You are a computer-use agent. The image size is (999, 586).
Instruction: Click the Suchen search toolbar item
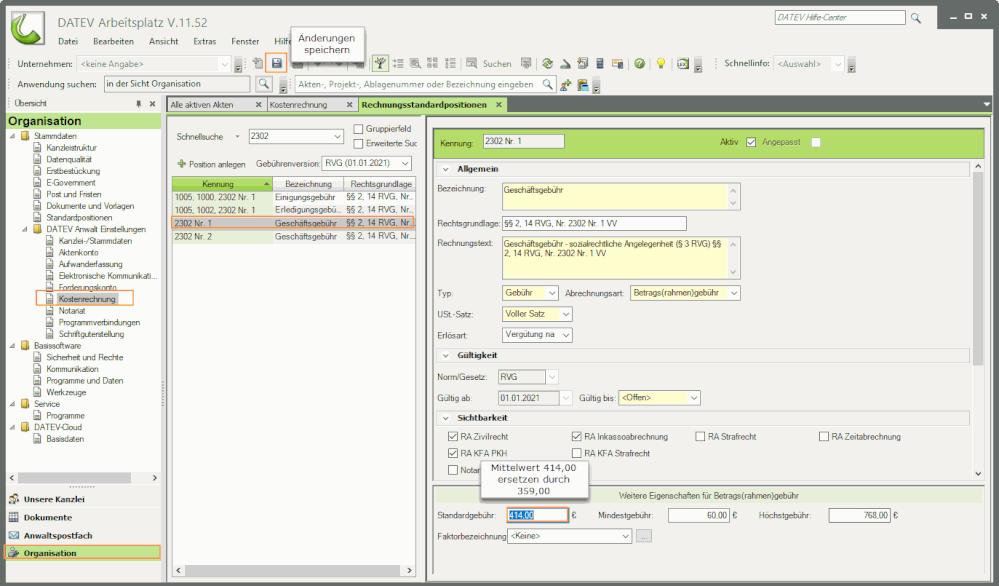tap(489, 64)
